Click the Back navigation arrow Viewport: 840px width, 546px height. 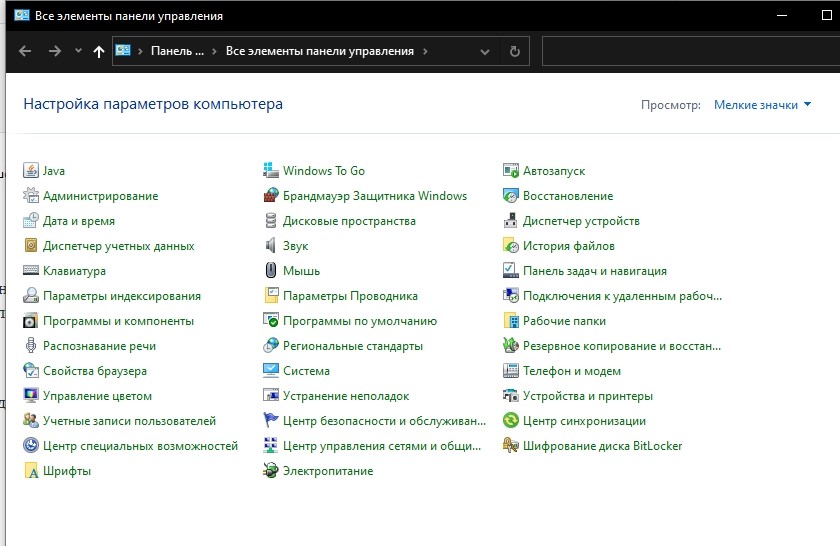(26, 51)
